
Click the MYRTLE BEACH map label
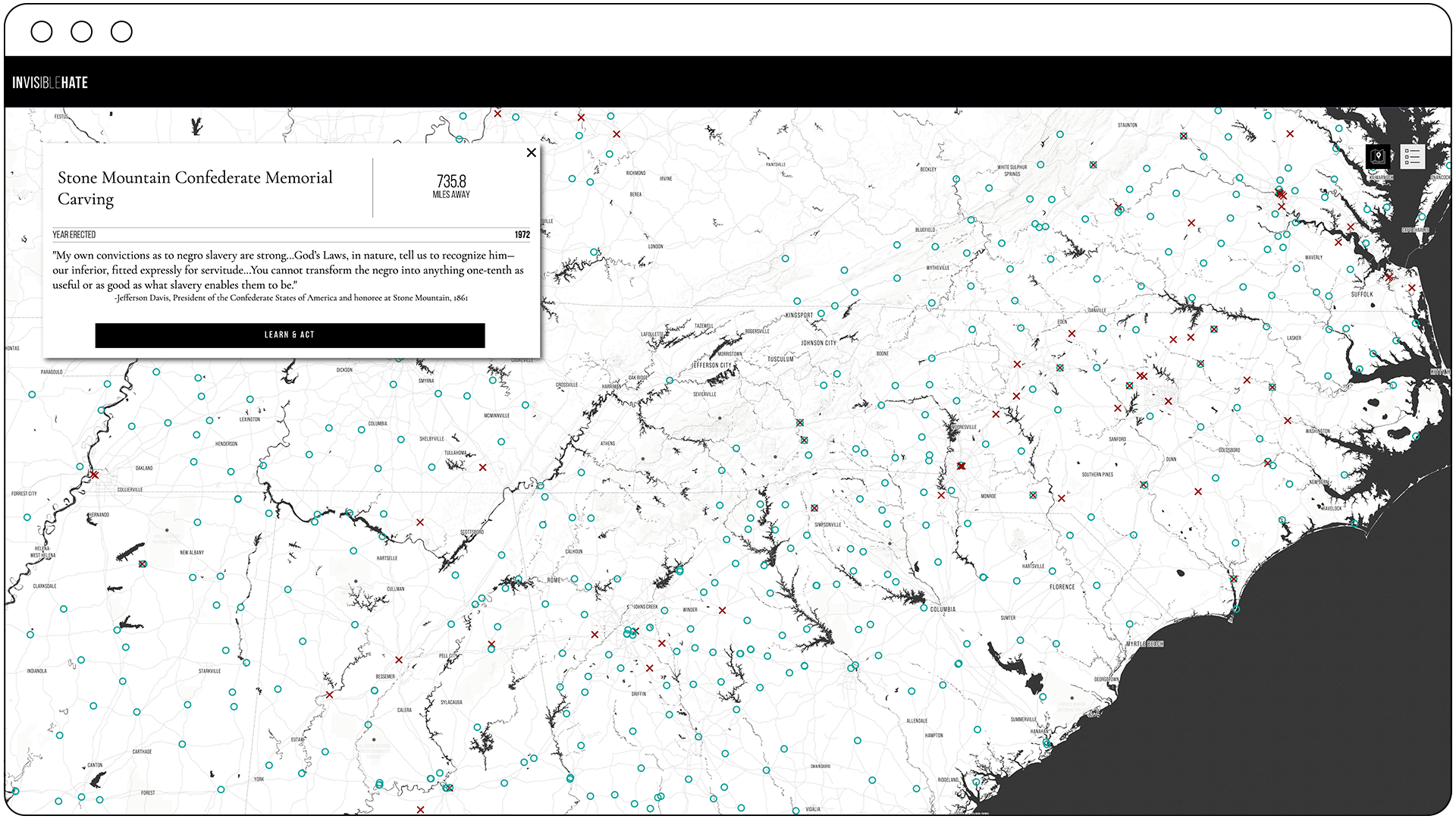tap(1144, 645)
